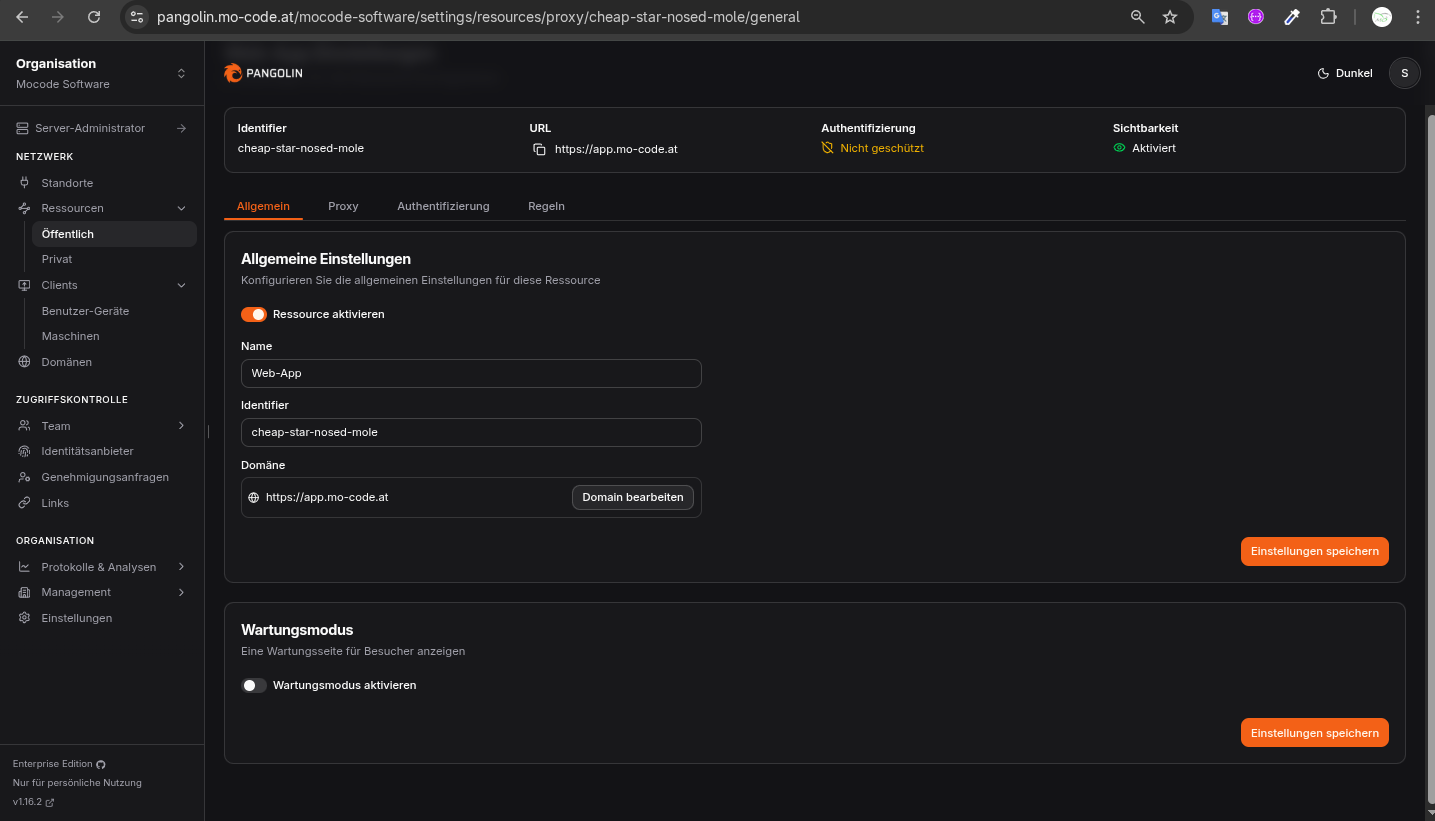Open Domänen in the sidebar

coord(66,362)
